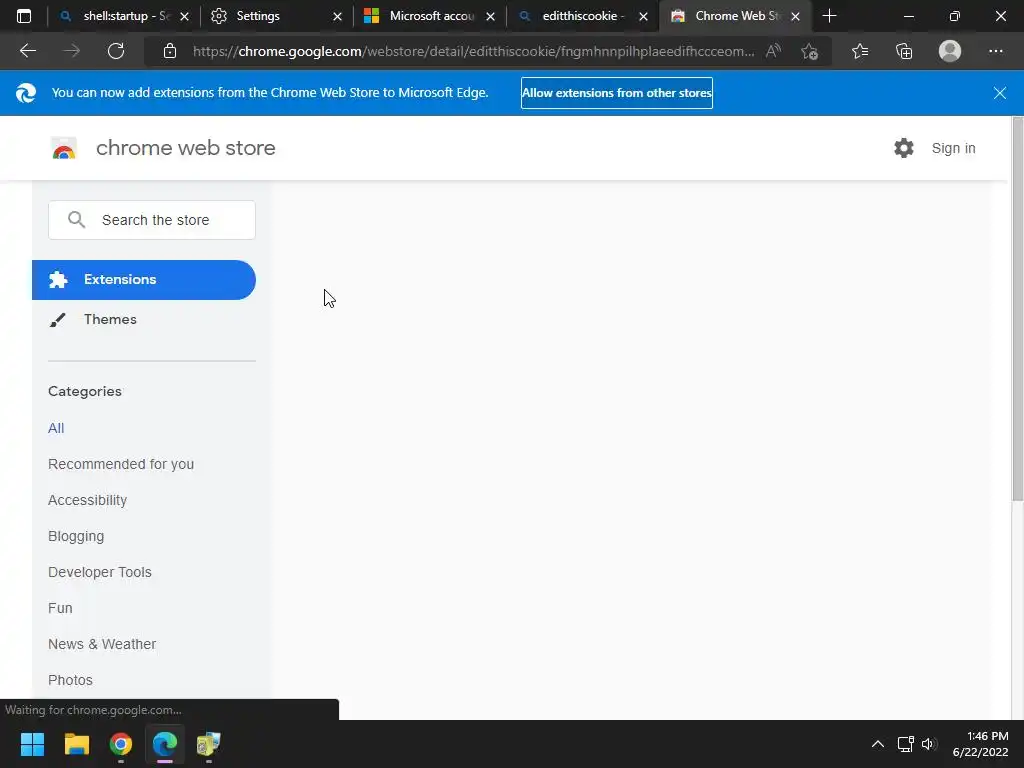The width and height of the screenshot is (1024, 768).
Task: Open Google Chrome from taskbar
Action: tap(121, 744)
